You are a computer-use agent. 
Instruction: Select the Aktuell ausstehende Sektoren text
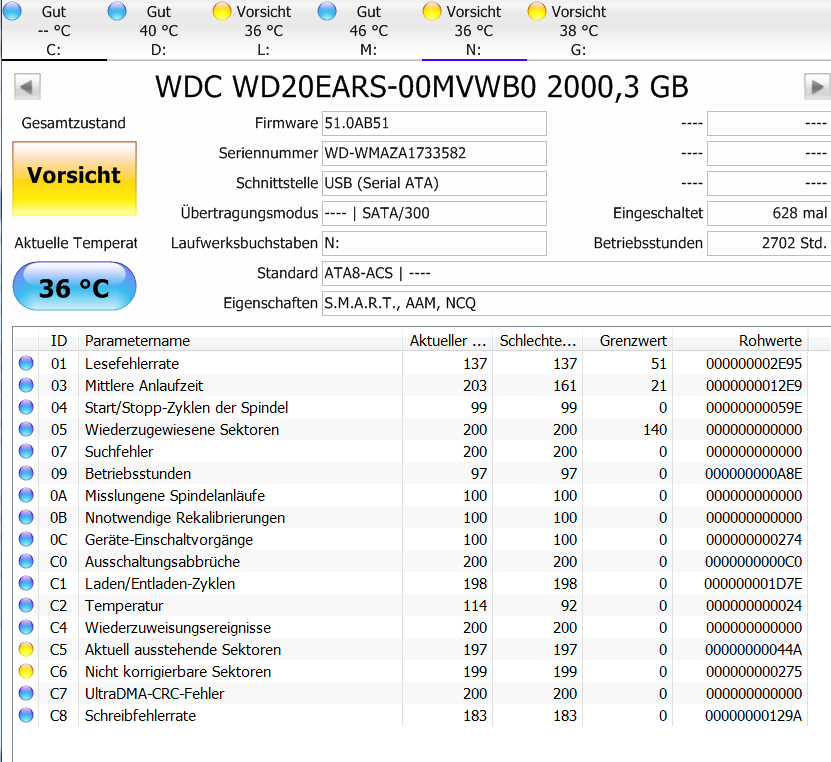click(x=183, y=650)
